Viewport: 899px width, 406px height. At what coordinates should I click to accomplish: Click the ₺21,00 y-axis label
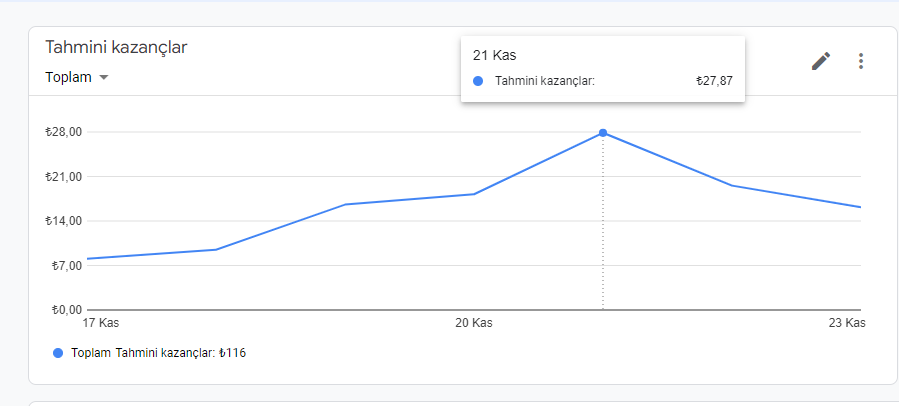click(x=62, y=177)
